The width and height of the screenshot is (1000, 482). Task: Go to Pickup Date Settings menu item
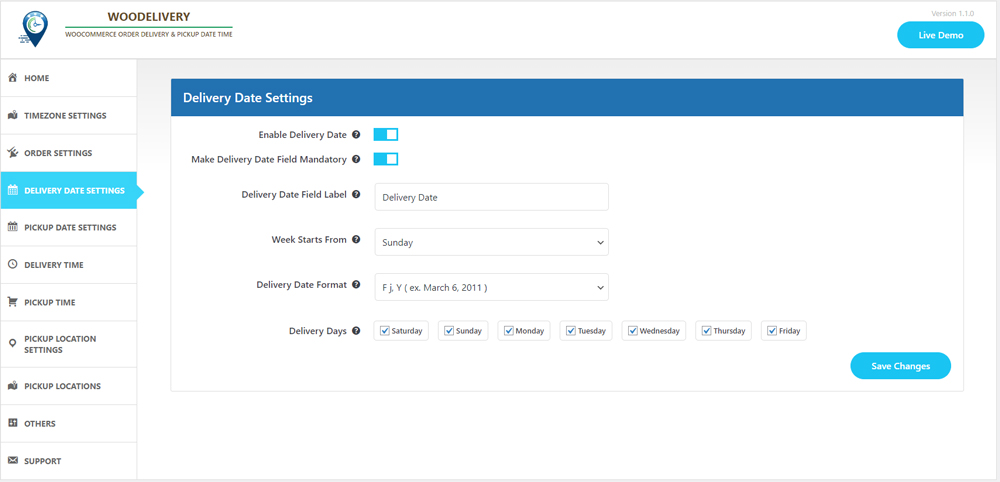tap(70, 228)
